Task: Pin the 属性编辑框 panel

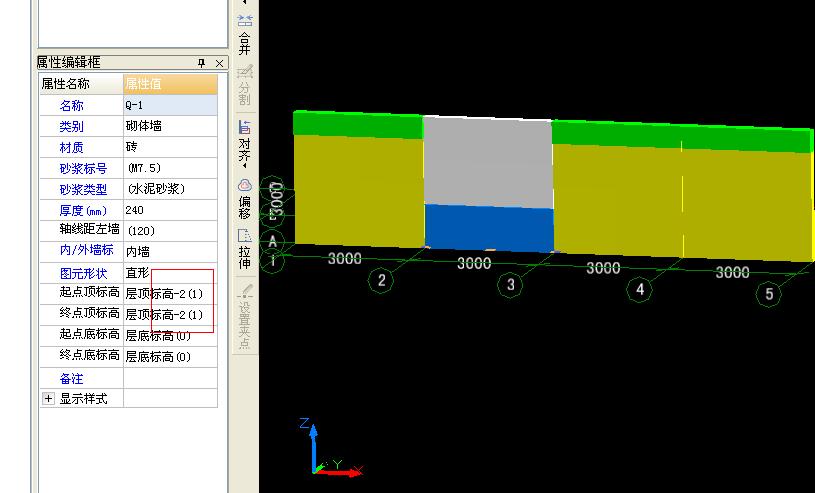Action: click(x=202, y=63)
